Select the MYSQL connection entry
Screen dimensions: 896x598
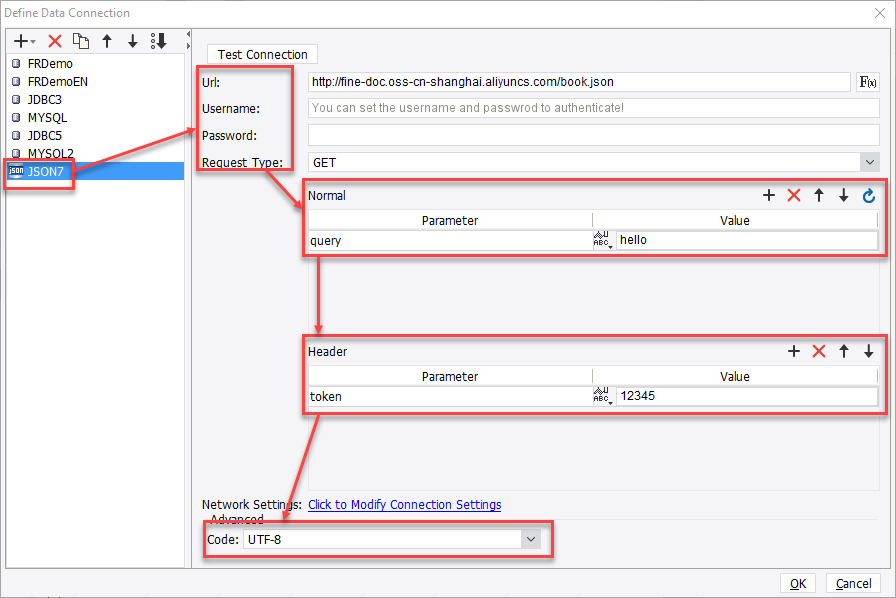click(45, 117)
